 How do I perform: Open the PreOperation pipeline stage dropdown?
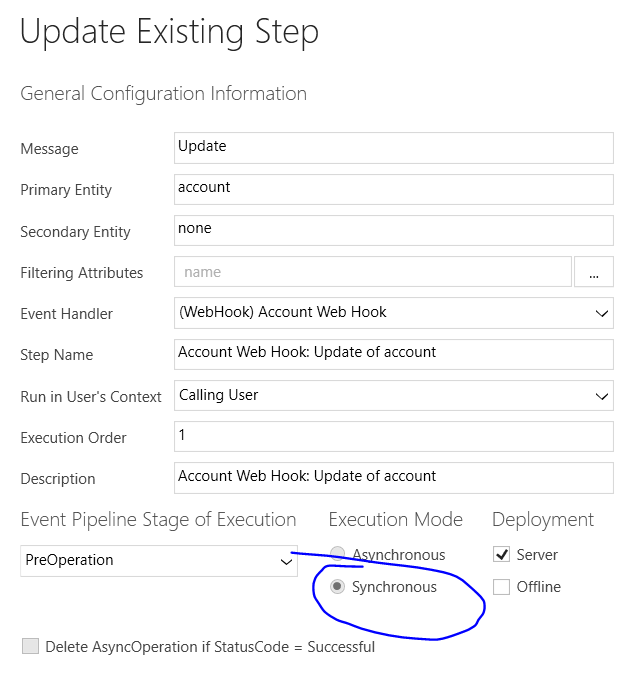pos(159,561)
